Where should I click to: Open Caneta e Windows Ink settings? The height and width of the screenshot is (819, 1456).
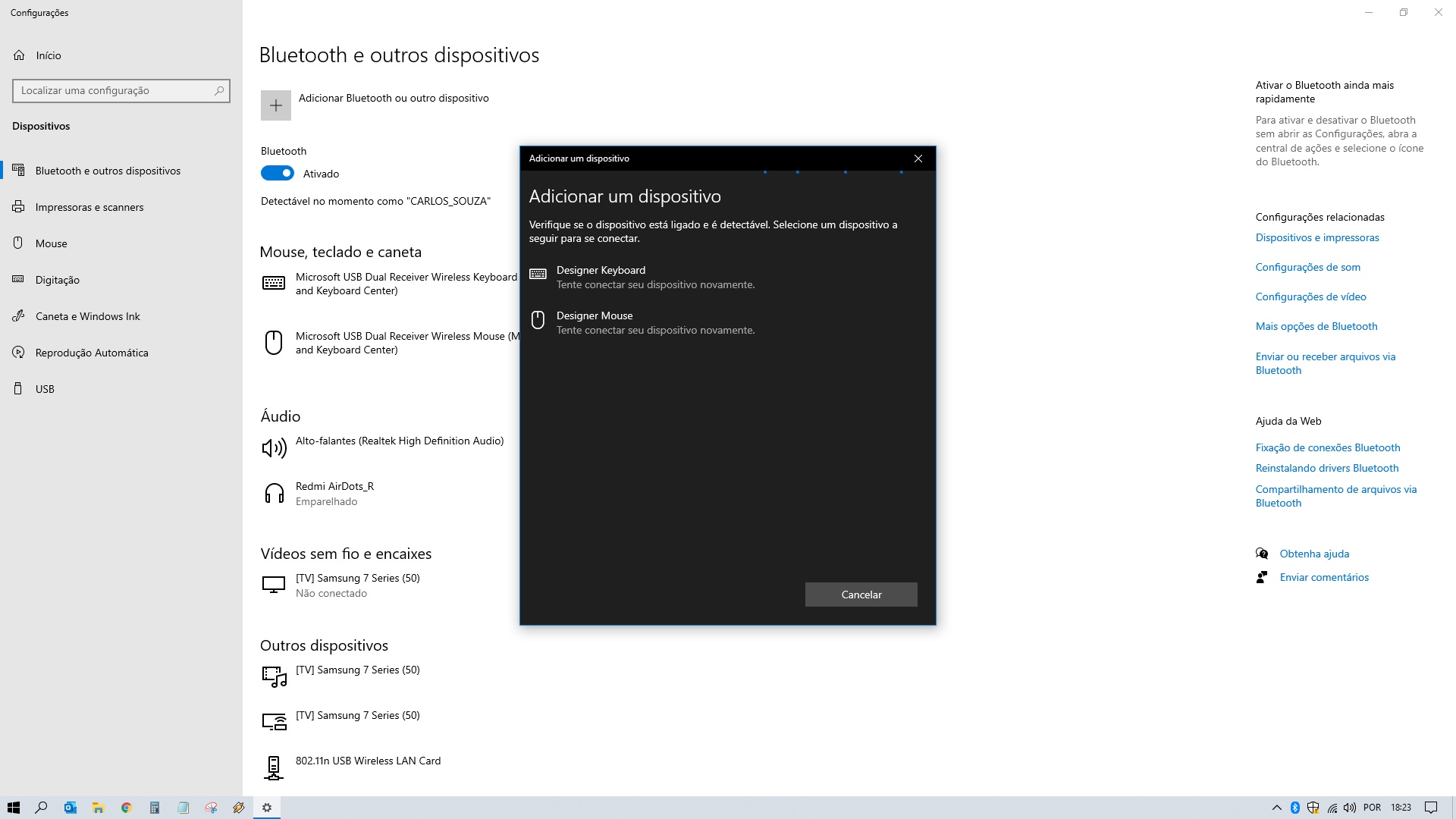pyautogui.click(x=87, y=316)
